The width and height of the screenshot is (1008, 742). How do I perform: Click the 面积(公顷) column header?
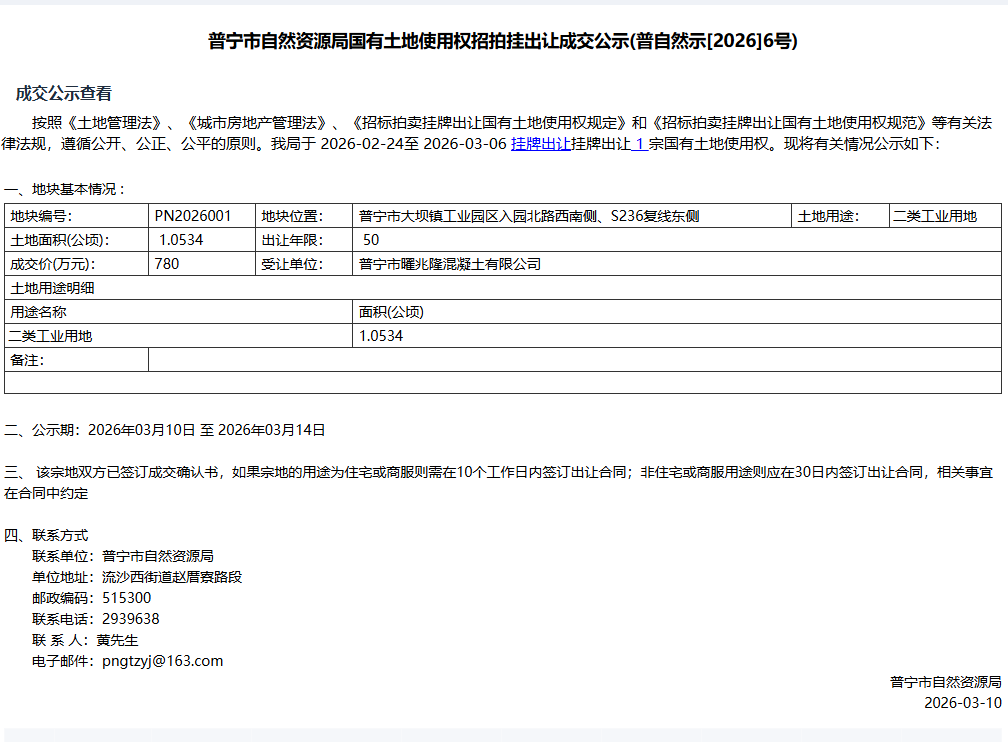coord(391,312)
